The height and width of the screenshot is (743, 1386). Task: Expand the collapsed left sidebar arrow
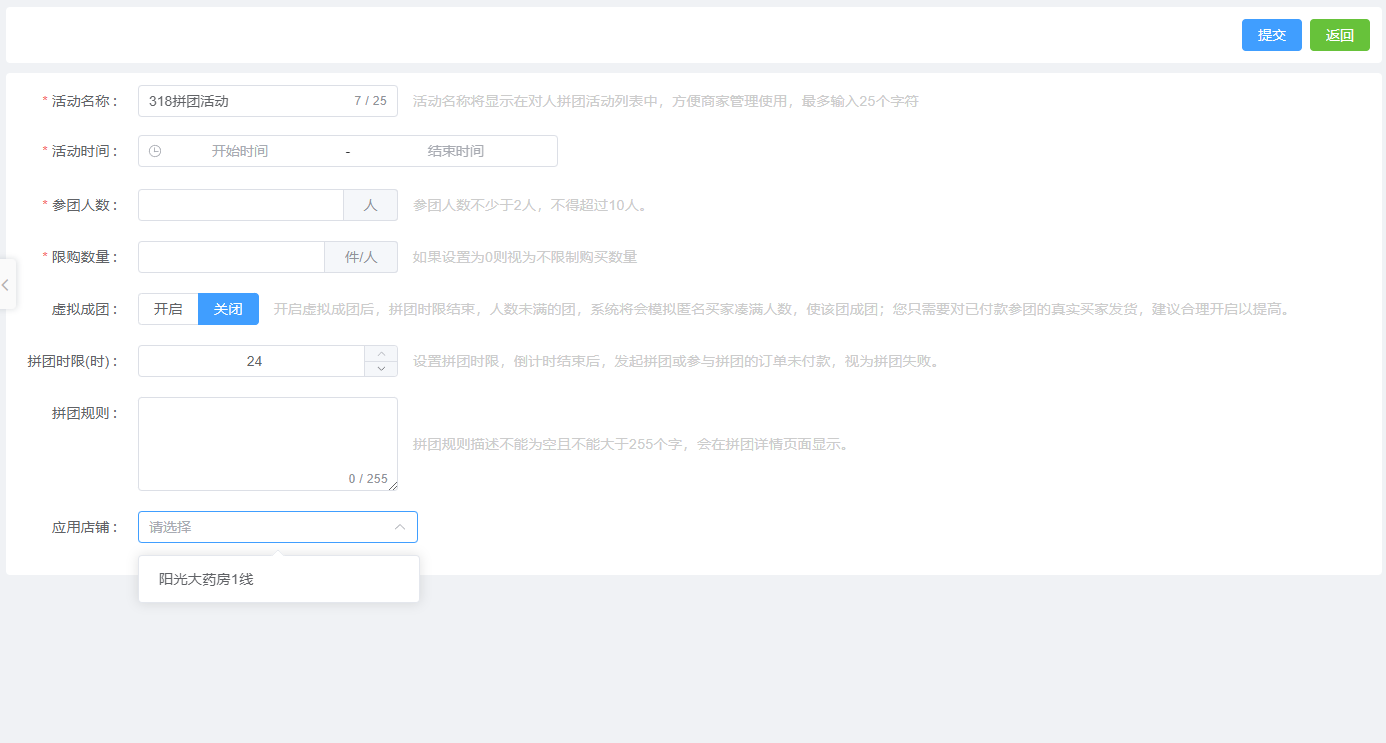(x=6, y=284)
